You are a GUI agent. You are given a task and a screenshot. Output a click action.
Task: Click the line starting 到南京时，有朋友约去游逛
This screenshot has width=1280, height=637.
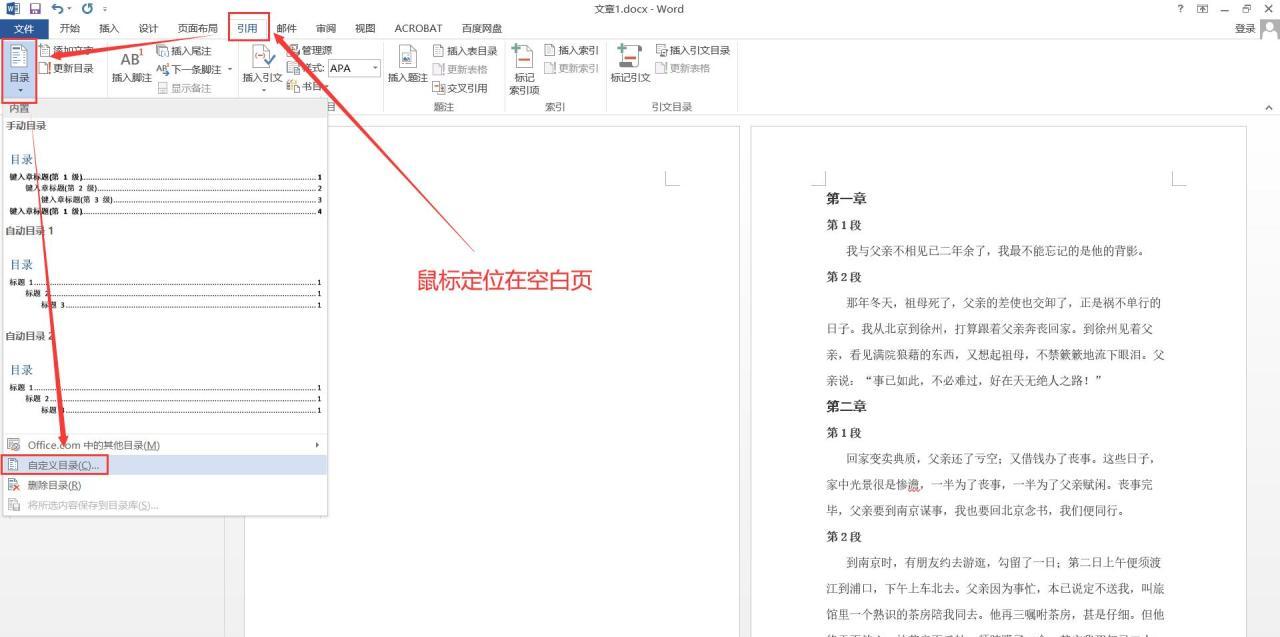(x=1004, y=563)
